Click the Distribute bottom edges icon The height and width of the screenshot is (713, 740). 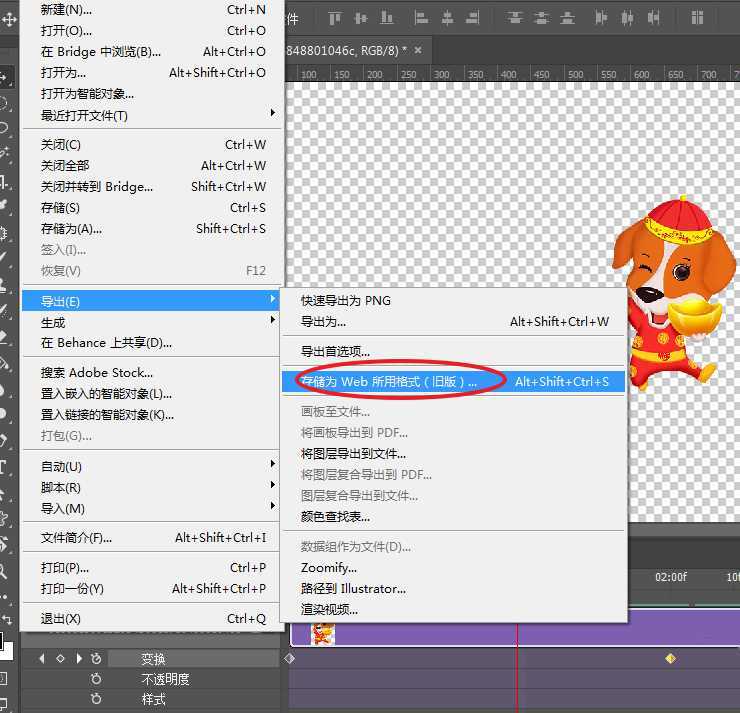(567, 18)
